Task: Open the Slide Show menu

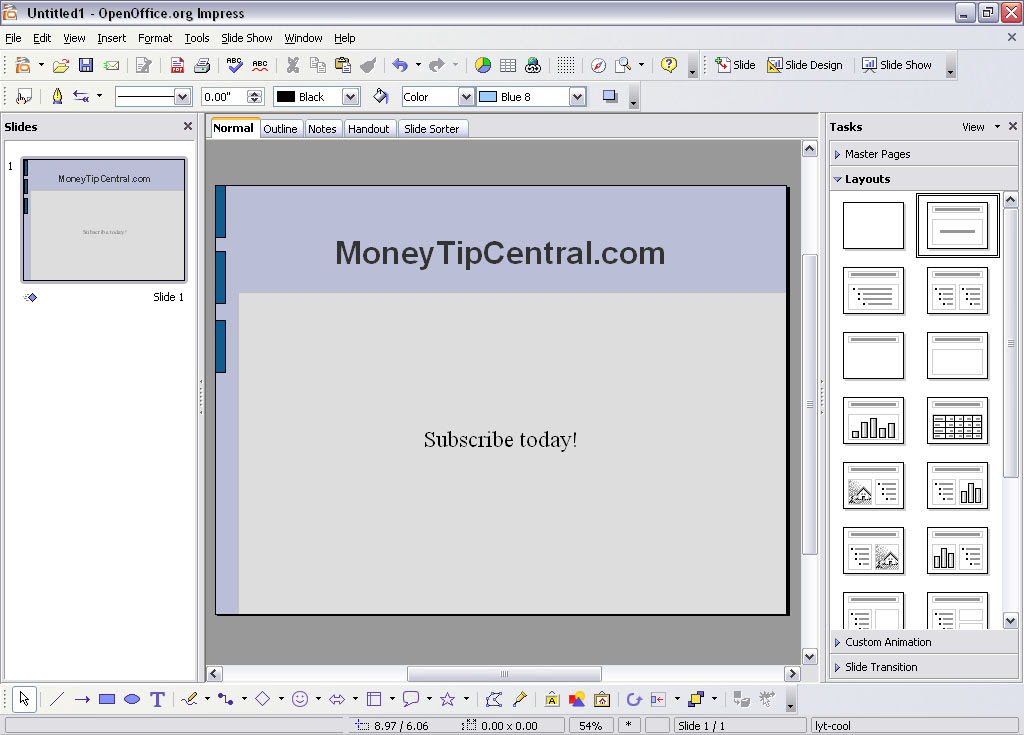Action: coord(247,38)
